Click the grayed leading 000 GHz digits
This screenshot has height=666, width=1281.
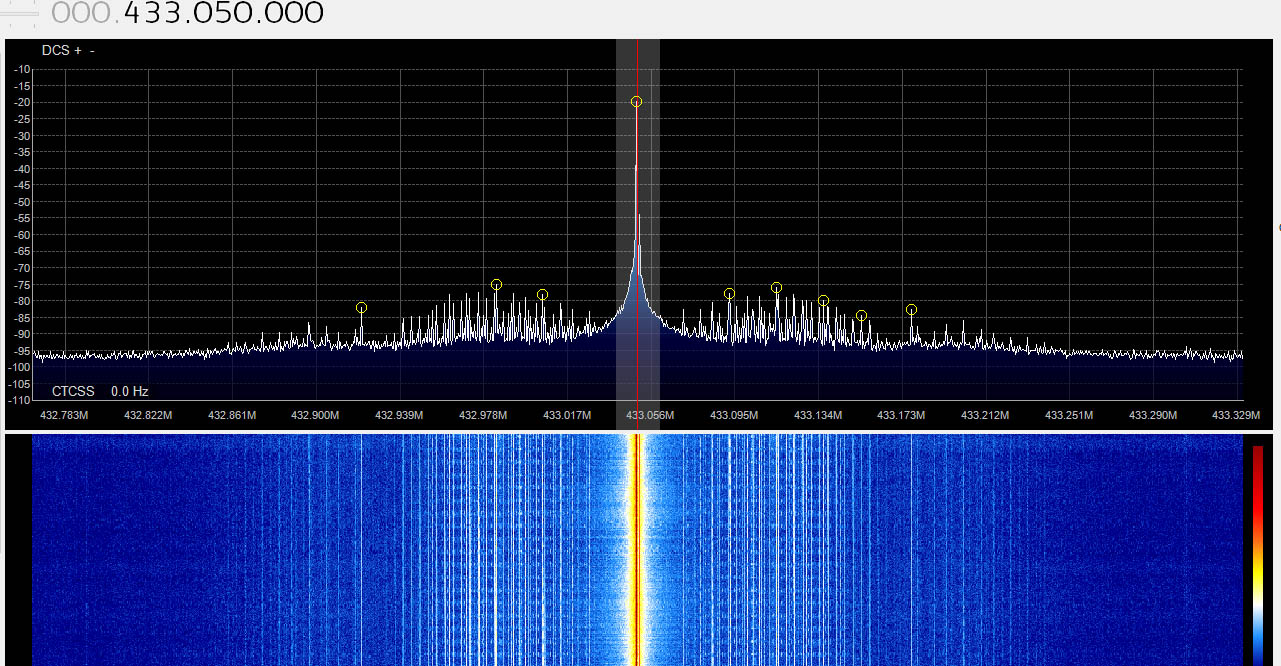80,13
